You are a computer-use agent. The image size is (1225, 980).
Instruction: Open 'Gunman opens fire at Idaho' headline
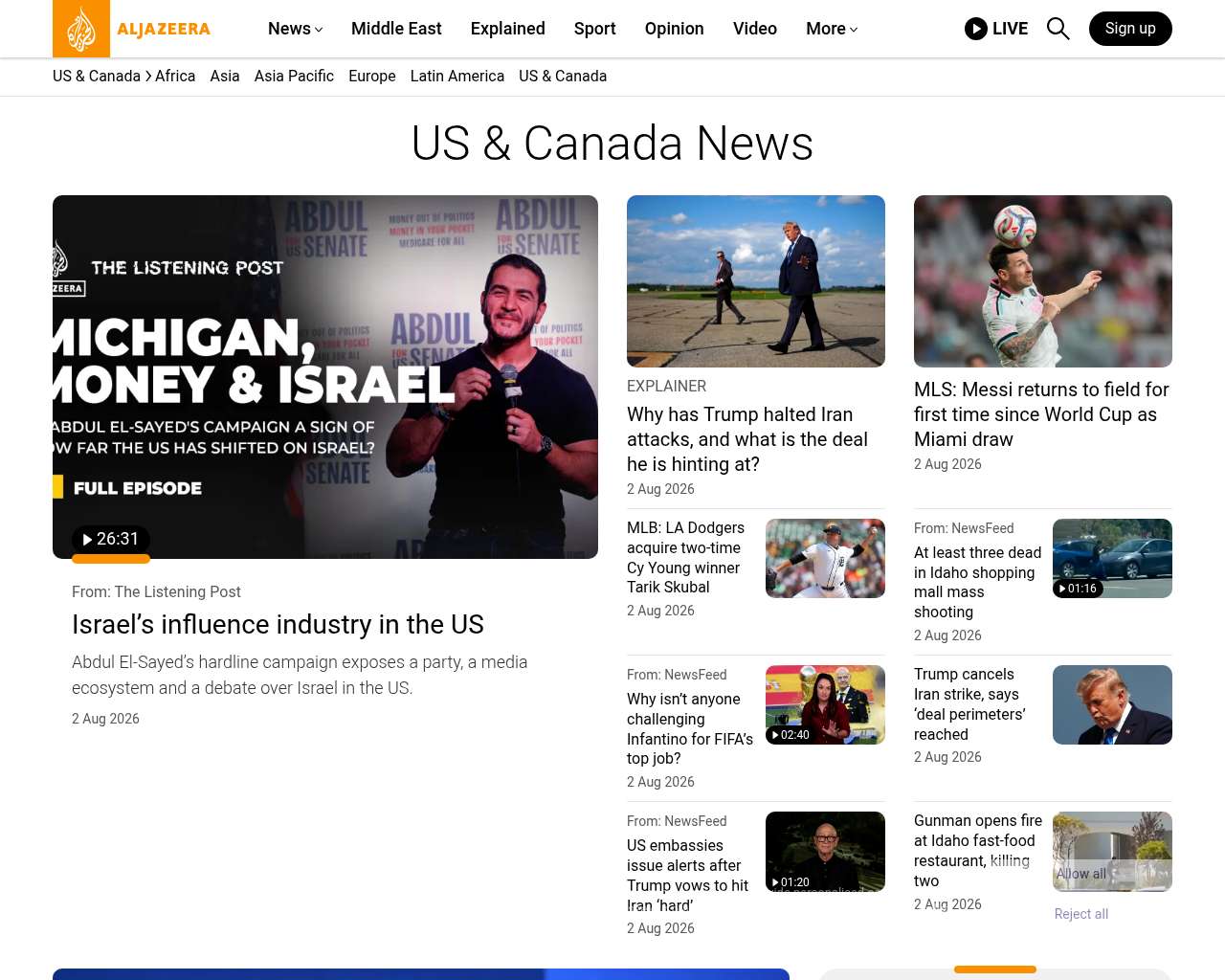pyautogui.click(x=978, y=851)
